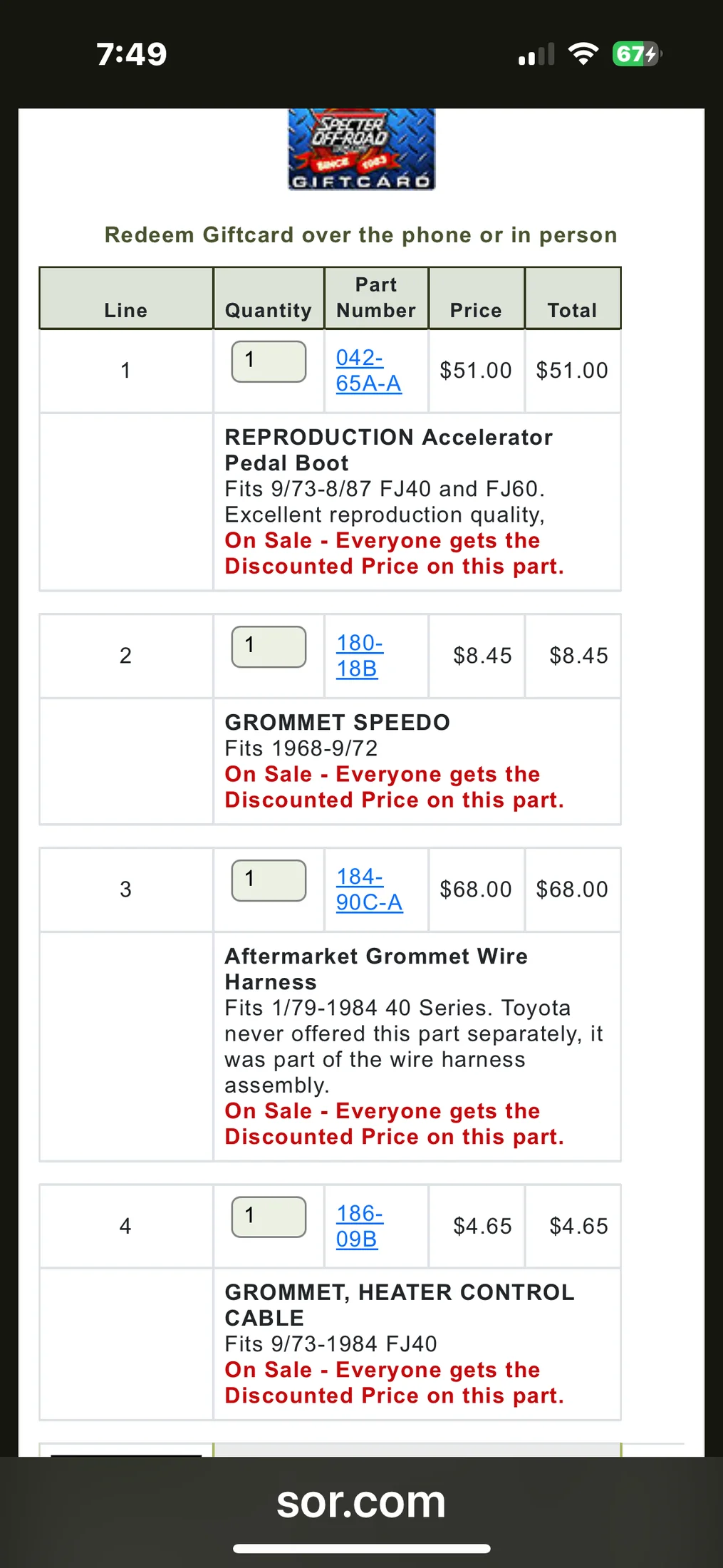
Task: Open part number 184-90C-A link
Action: click(369, 889)
